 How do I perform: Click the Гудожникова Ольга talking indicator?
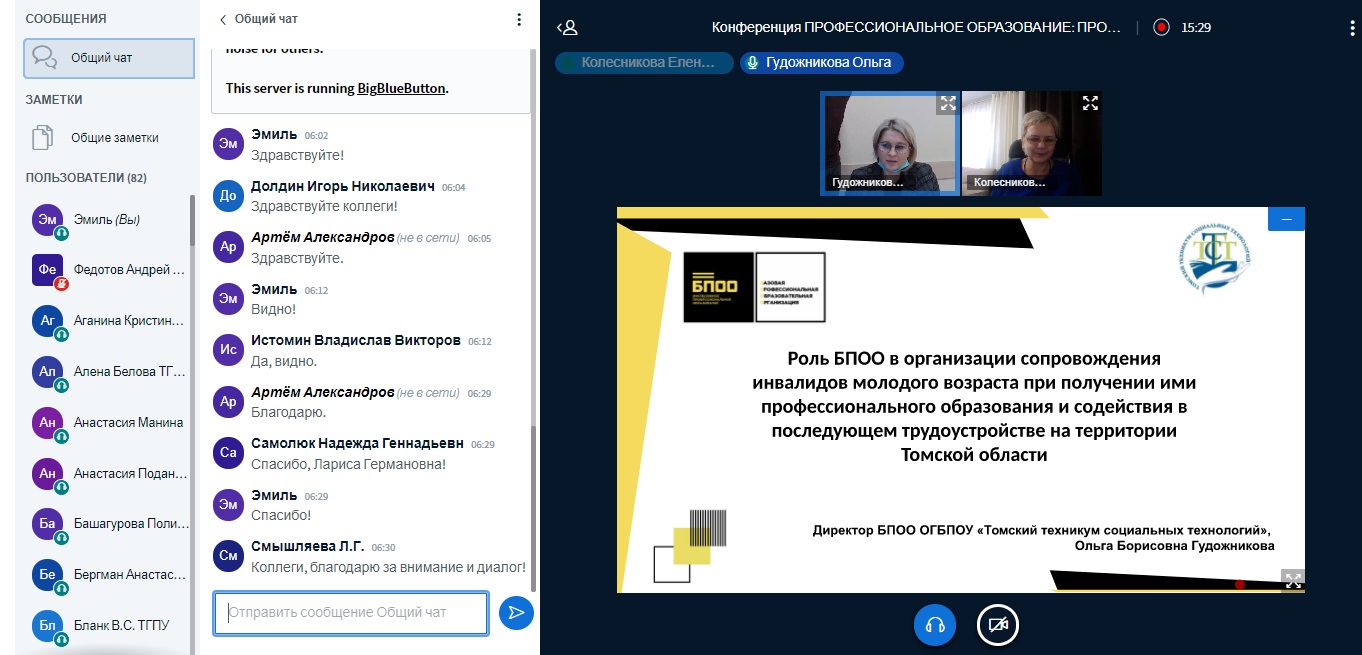(x=822, y=62)
